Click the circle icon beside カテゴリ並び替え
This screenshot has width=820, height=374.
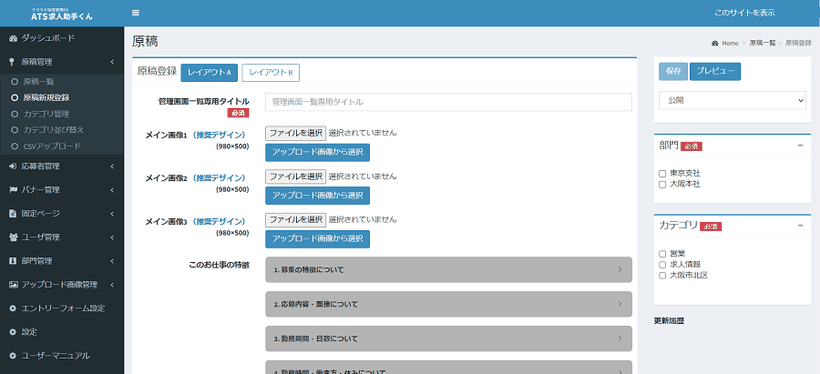(x=15, y=130)
